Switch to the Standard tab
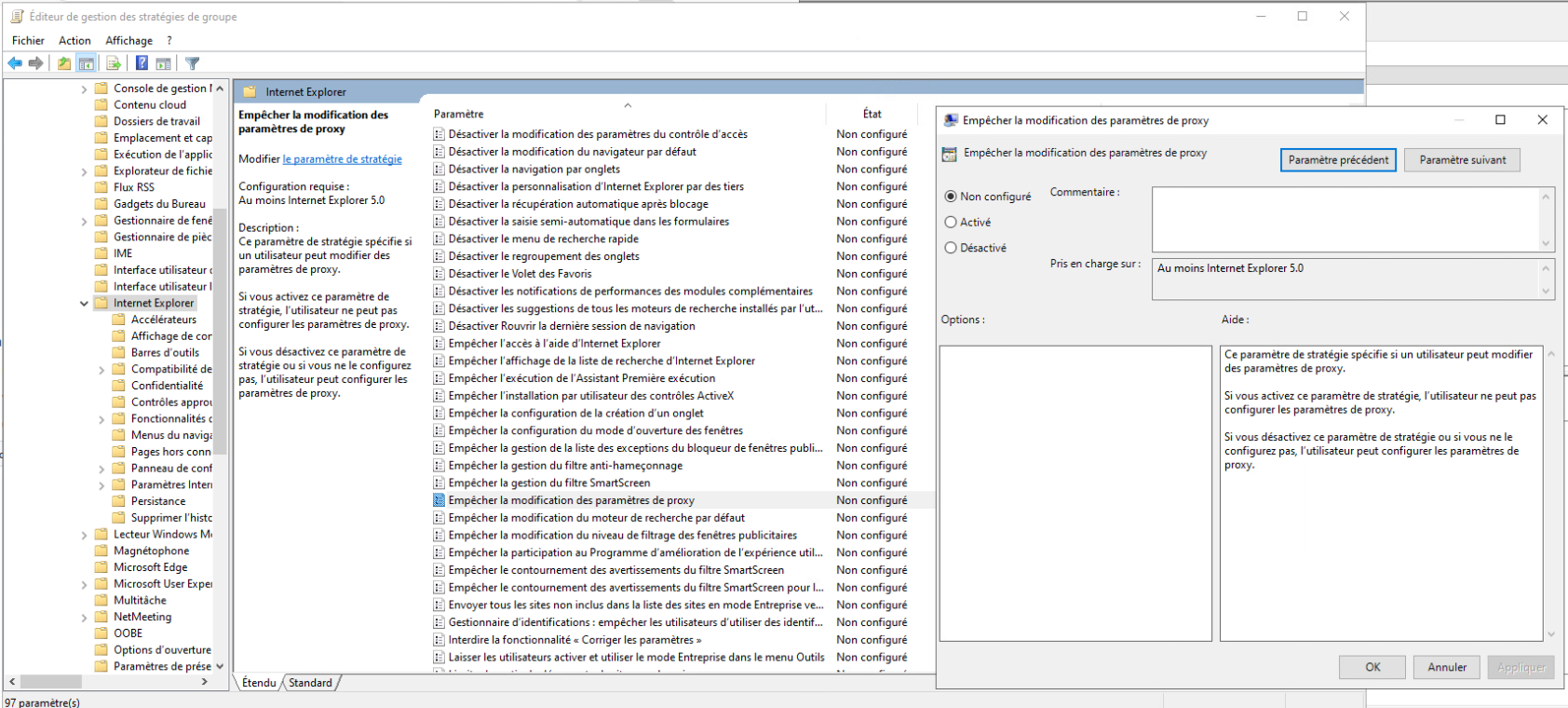Viewport: 1568px width, 708px height. tap(310, 683)
